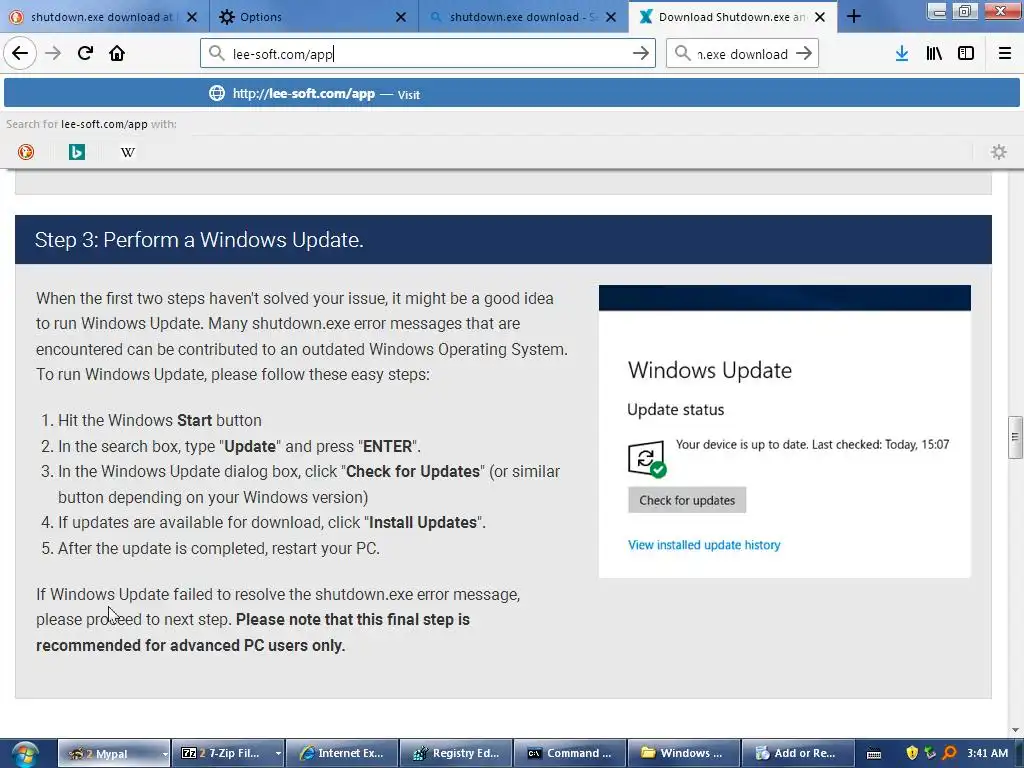Click 'Hit the Windows Start button' step
Screen dimensions: 1024x768
(x=159, y=421)
